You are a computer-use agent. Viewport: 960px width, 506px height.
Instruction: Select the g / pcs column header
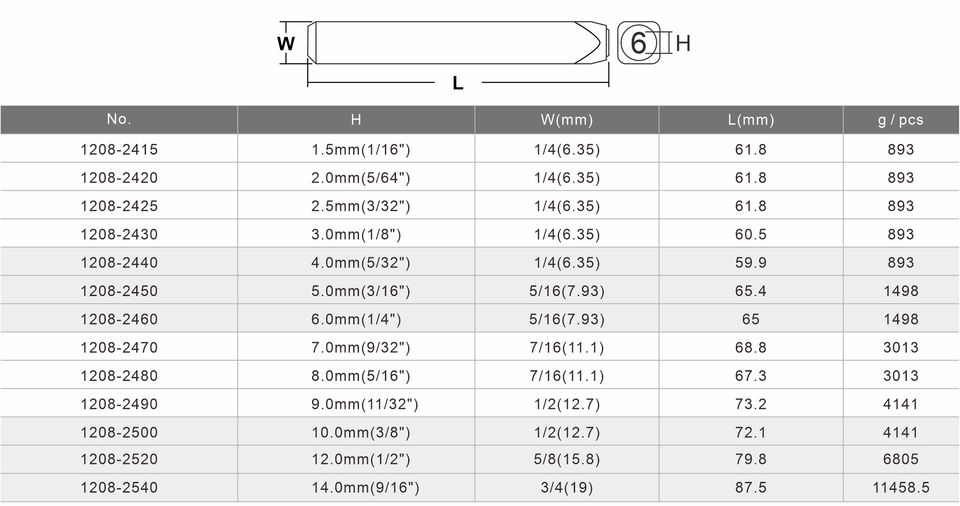pyautogui.click(x=900, y=119)
